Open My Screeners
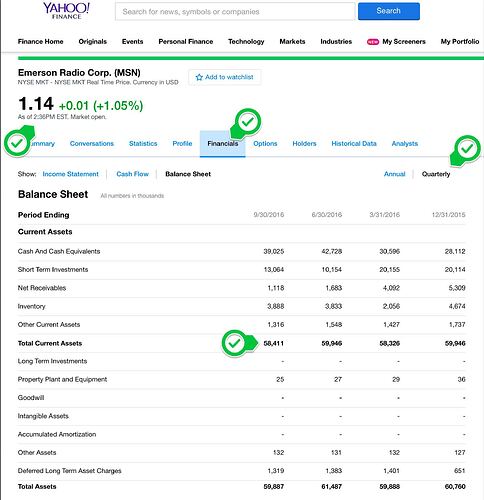The height and width of the screenshot is (500, 484). pos(404,42)
